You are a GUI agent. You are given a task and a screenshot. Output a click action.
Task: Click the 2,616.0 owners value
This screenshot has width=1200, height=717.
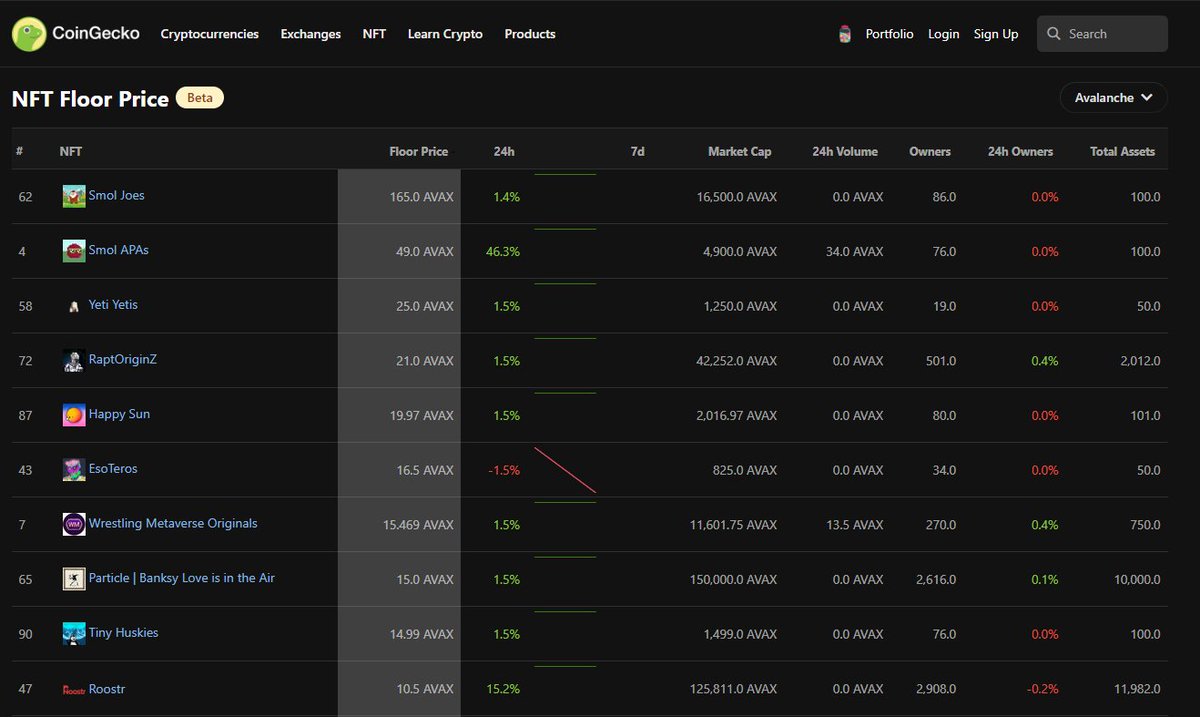(x=934, y=579)
